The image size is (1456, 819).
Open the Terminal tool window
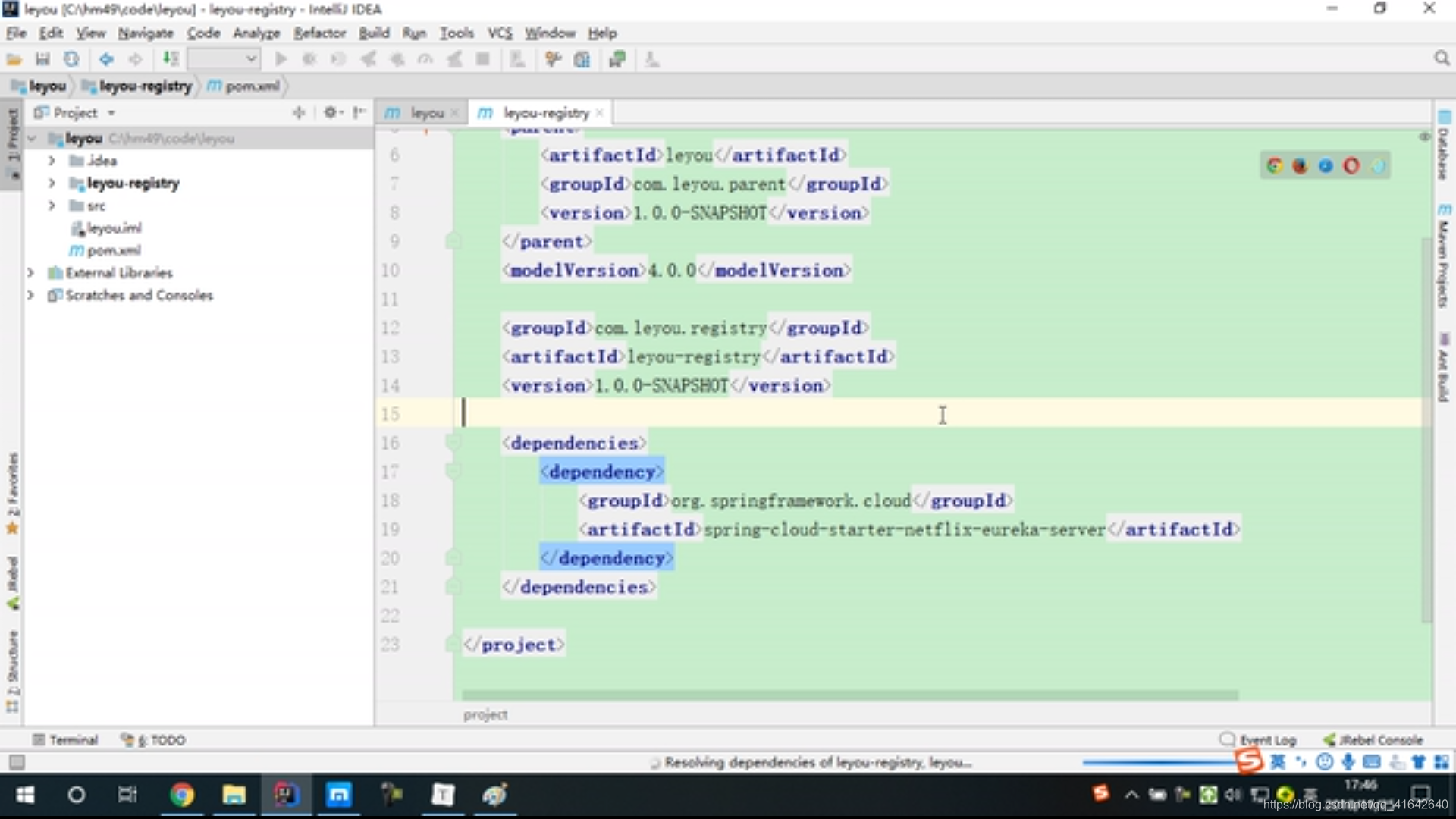coord(65,739)
